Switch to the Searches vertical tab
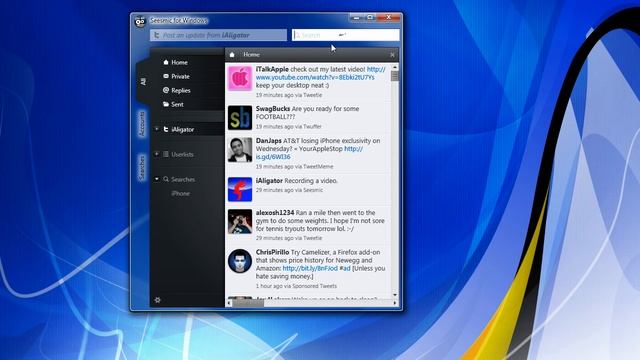This screenshot has height=360, width=640. pos(142,167)
